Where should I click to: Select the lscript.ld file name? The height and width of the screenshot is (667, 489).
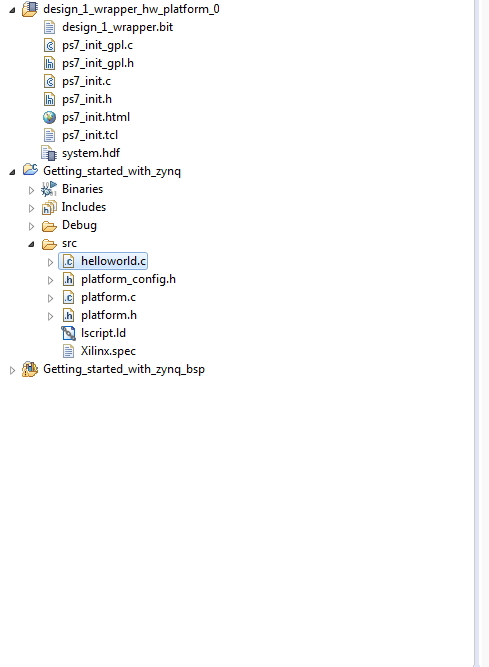coord(103,333)
